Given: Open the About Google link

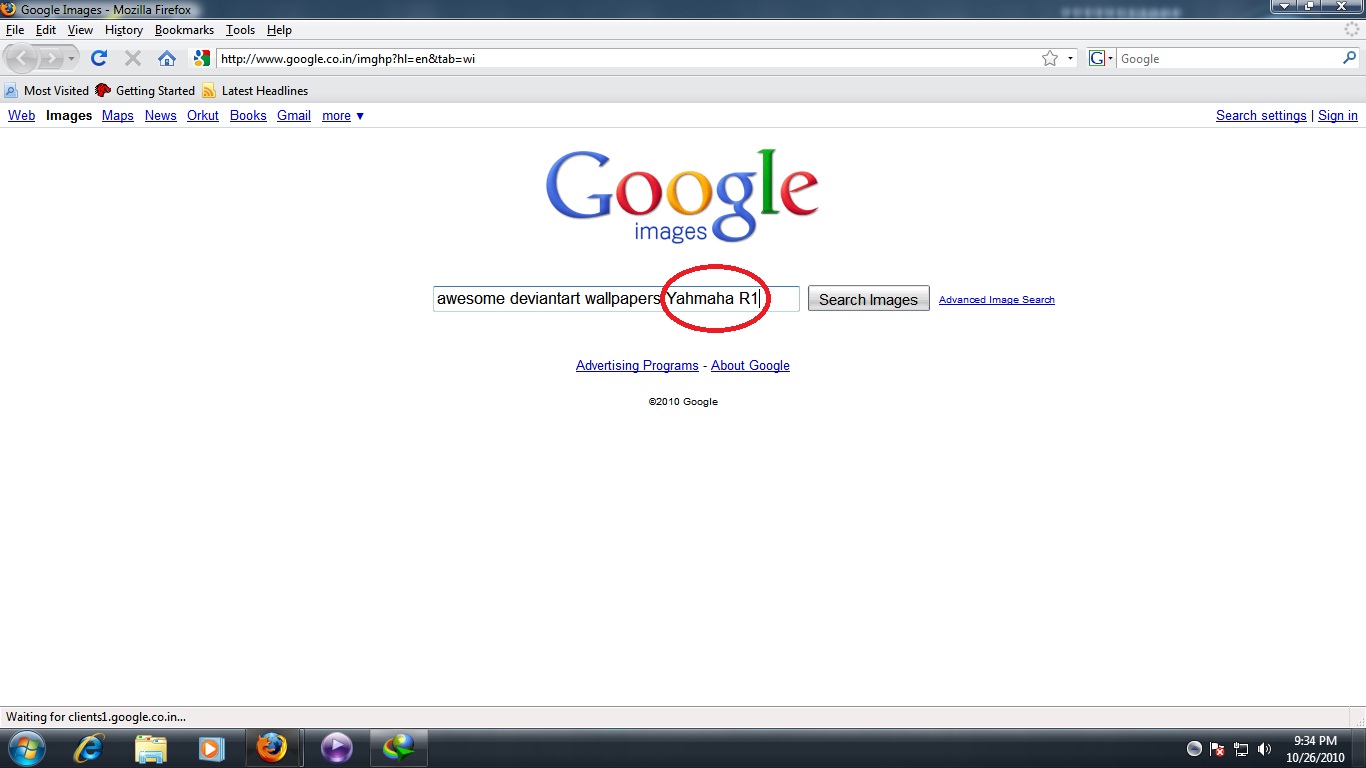Looking at the screenshot, I should pyautogui.click(x=750, y=366).
